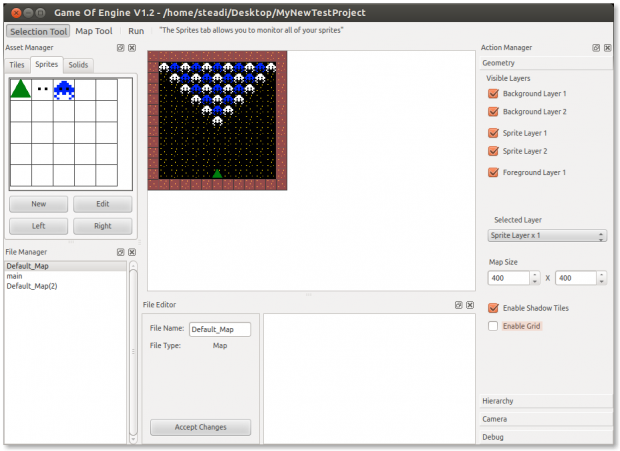Close the Asset Manager panel
620x451 pixels.
tap(132, 48)
